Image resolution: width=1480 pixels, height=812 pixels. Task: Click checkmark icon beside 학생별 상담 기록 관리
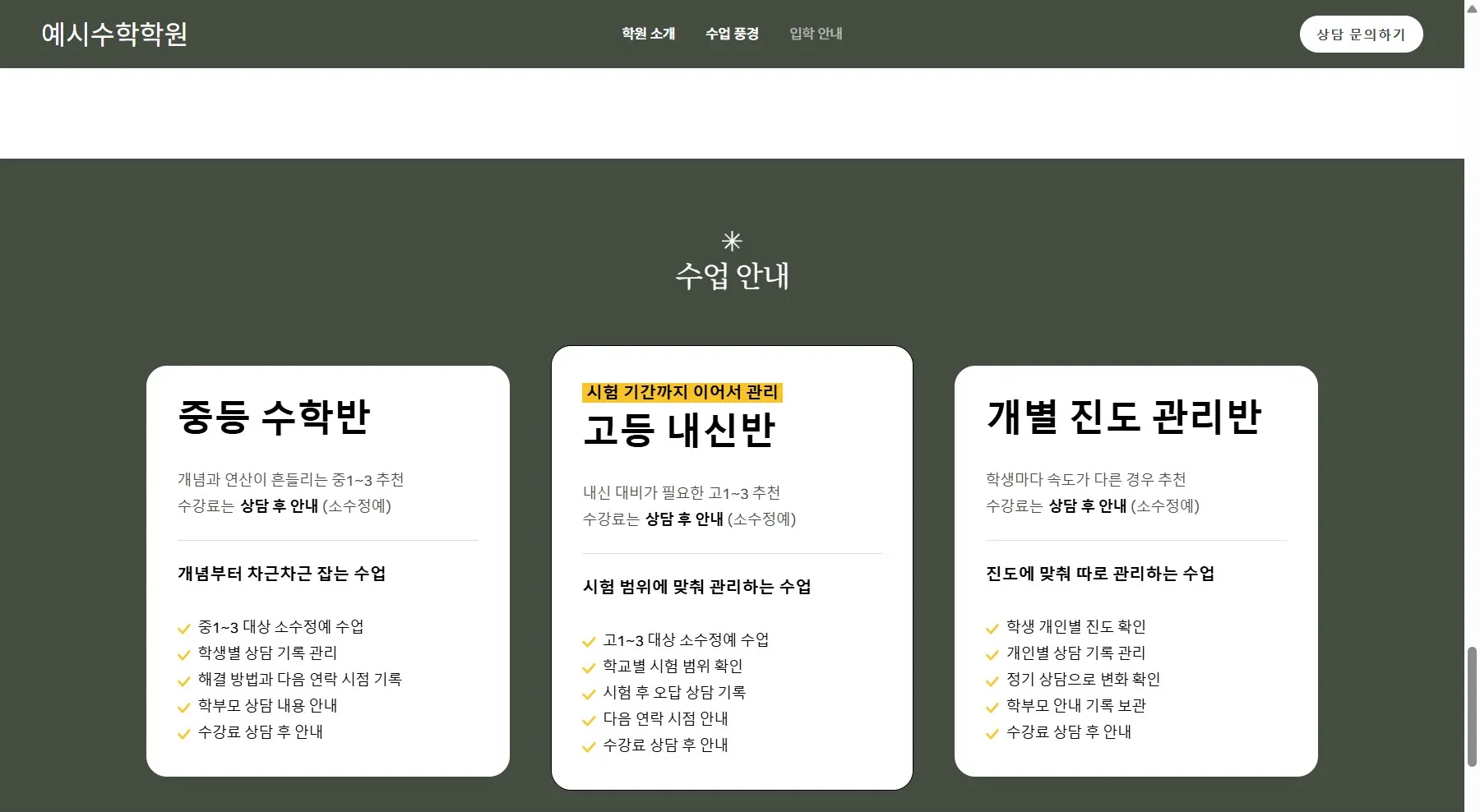click(184, 655)
